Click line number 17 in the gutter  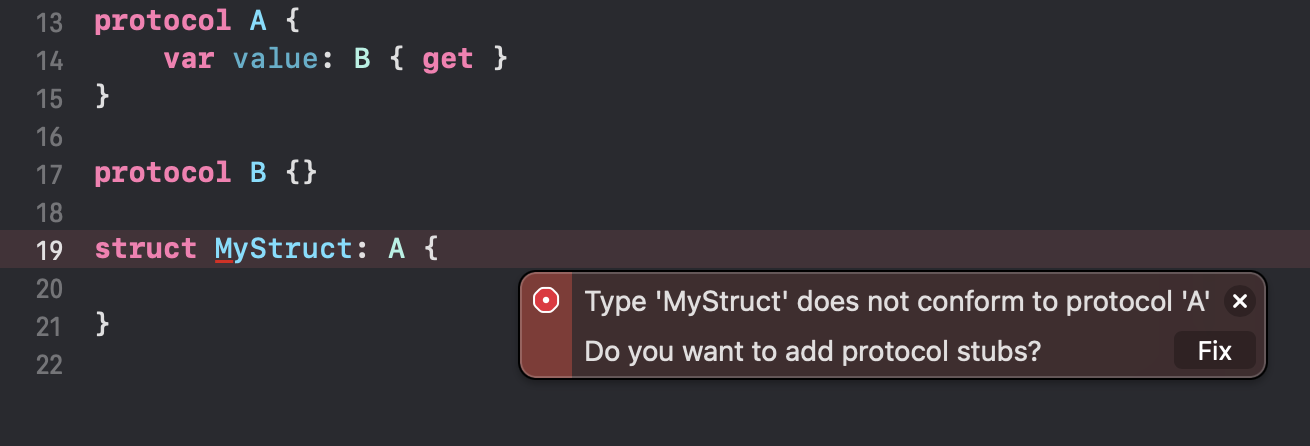[49, 174]
